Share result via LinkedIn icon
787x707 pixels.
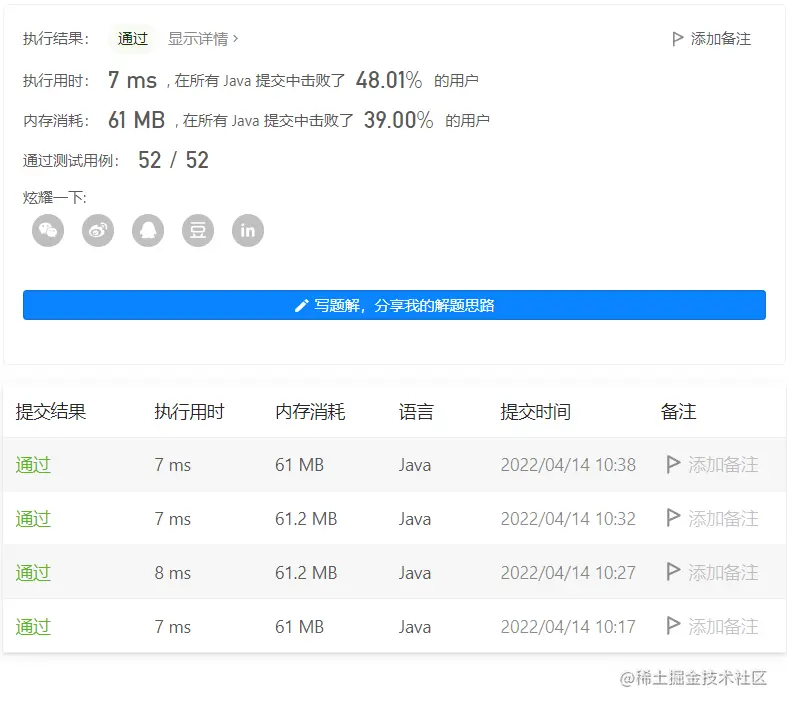click(x=248, y=231)
